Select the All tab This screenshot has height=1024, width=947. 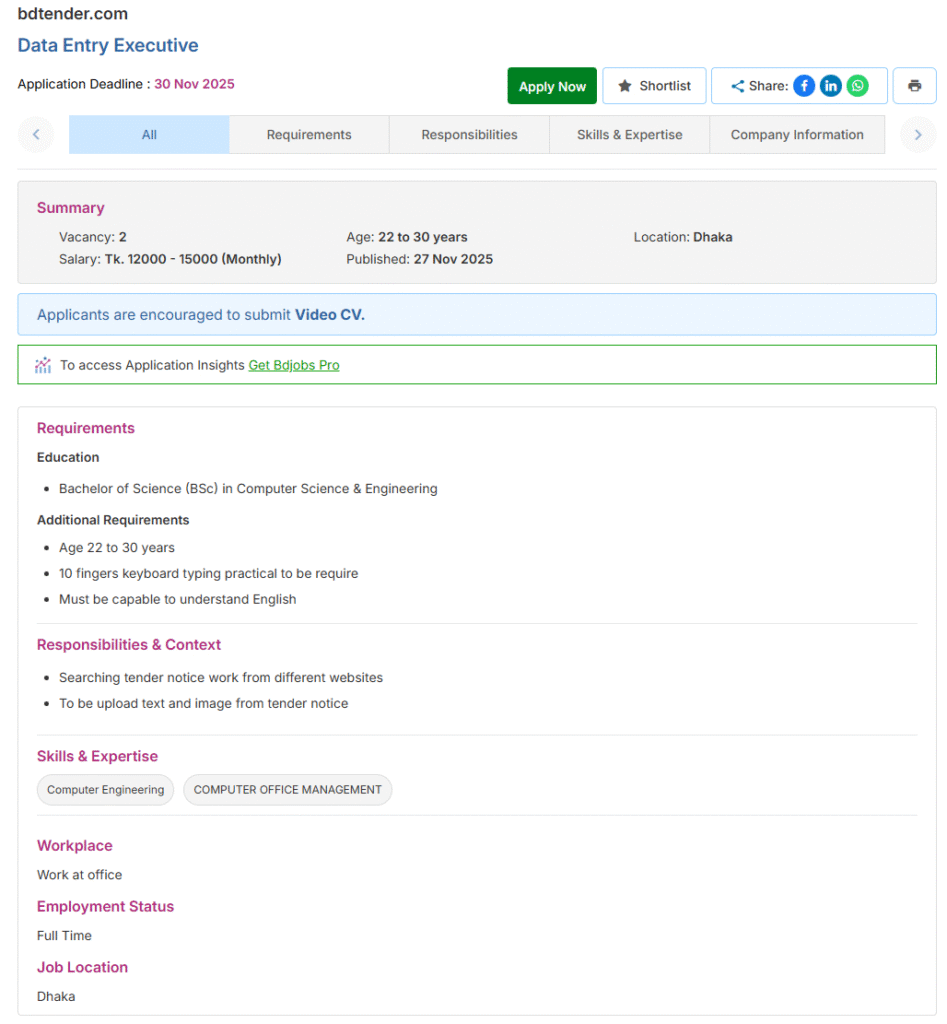pos(149,135)
